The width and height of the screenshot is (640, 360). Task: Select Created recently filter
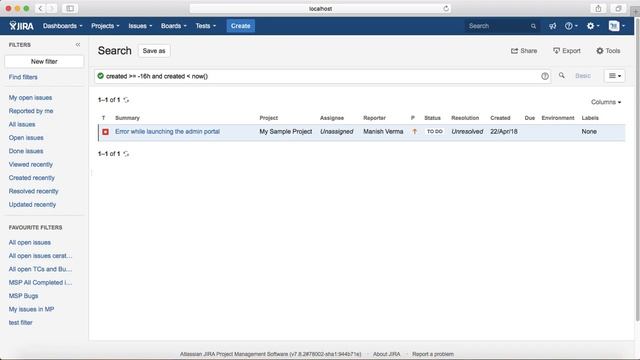click(31, 178)
